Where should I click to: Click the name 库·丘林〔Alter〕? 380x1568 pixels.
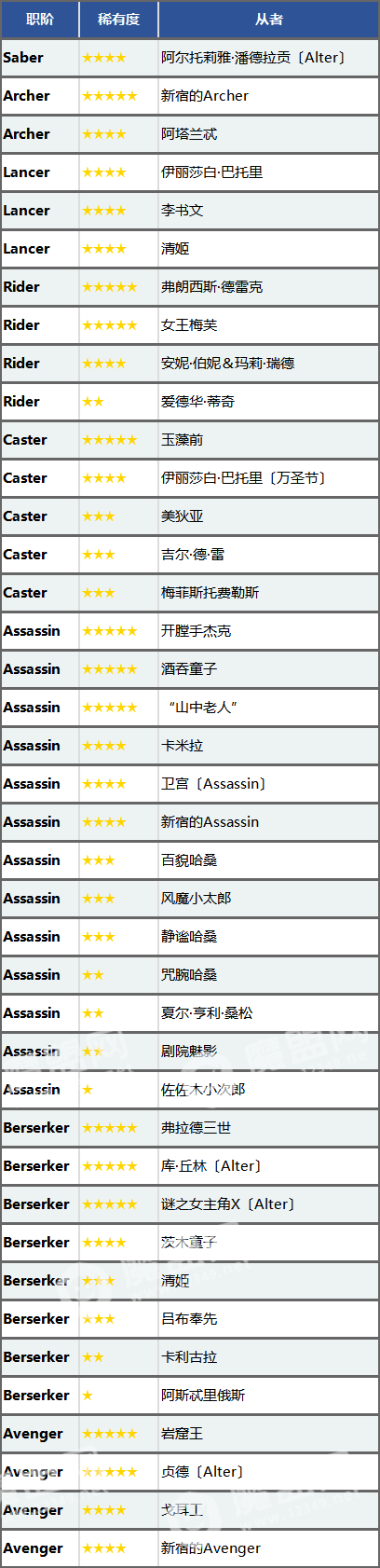click(x=212, y=1166)
